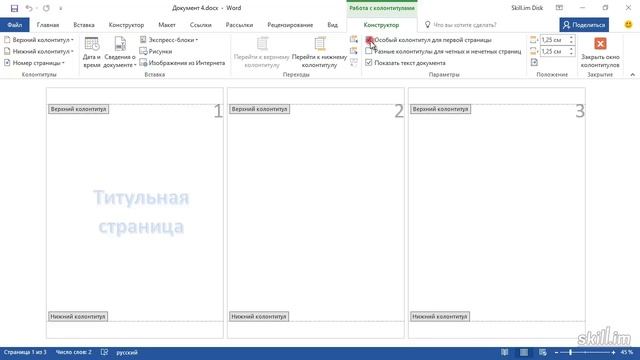Click Нижний колонтитул tag on page 2

[x=259, y=316]
